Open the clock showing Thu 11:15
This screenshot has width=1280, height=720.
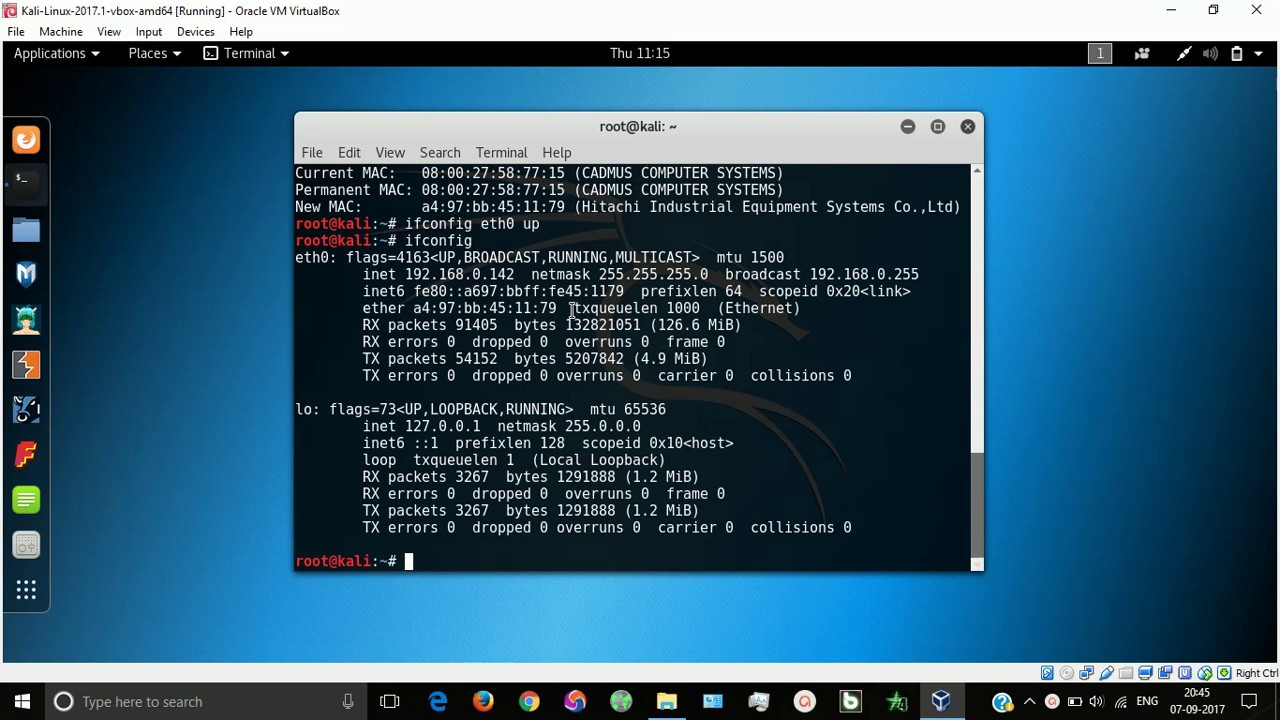pyautogui.click(x=640, y=53)
